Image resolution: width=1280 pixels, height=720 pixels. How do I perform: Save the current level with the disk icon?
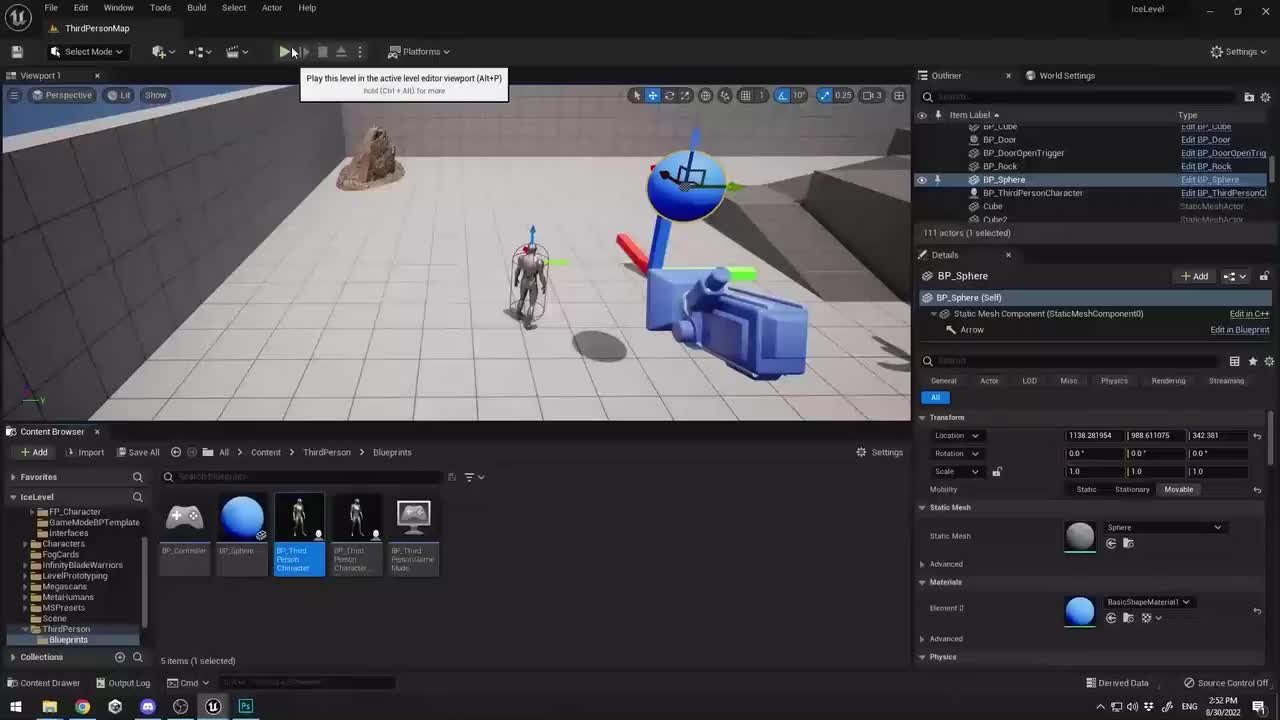pyautogui.click(x=17, y=52)
